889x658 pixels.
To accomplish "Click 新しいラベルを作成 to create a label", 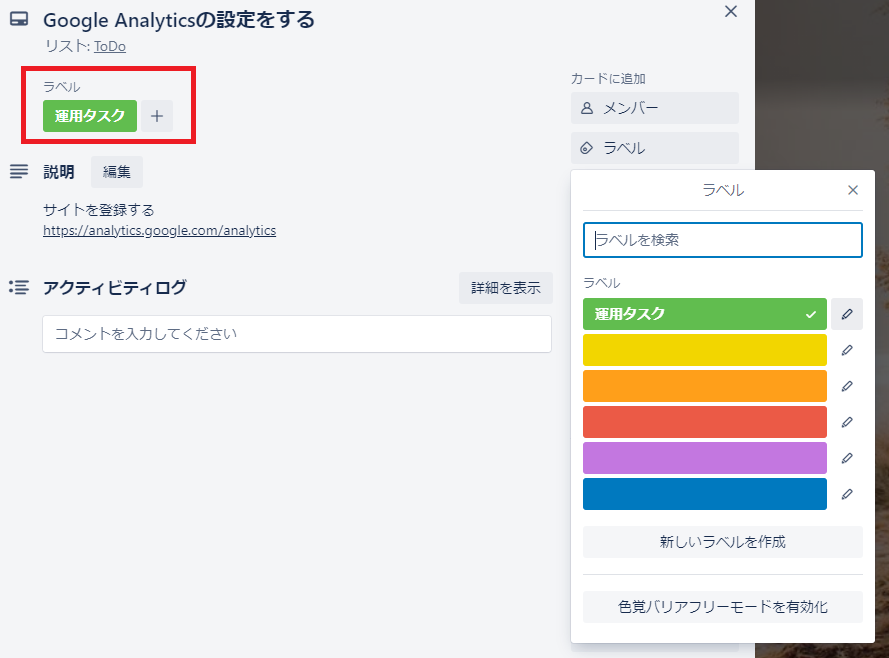I will coord(722,542).
